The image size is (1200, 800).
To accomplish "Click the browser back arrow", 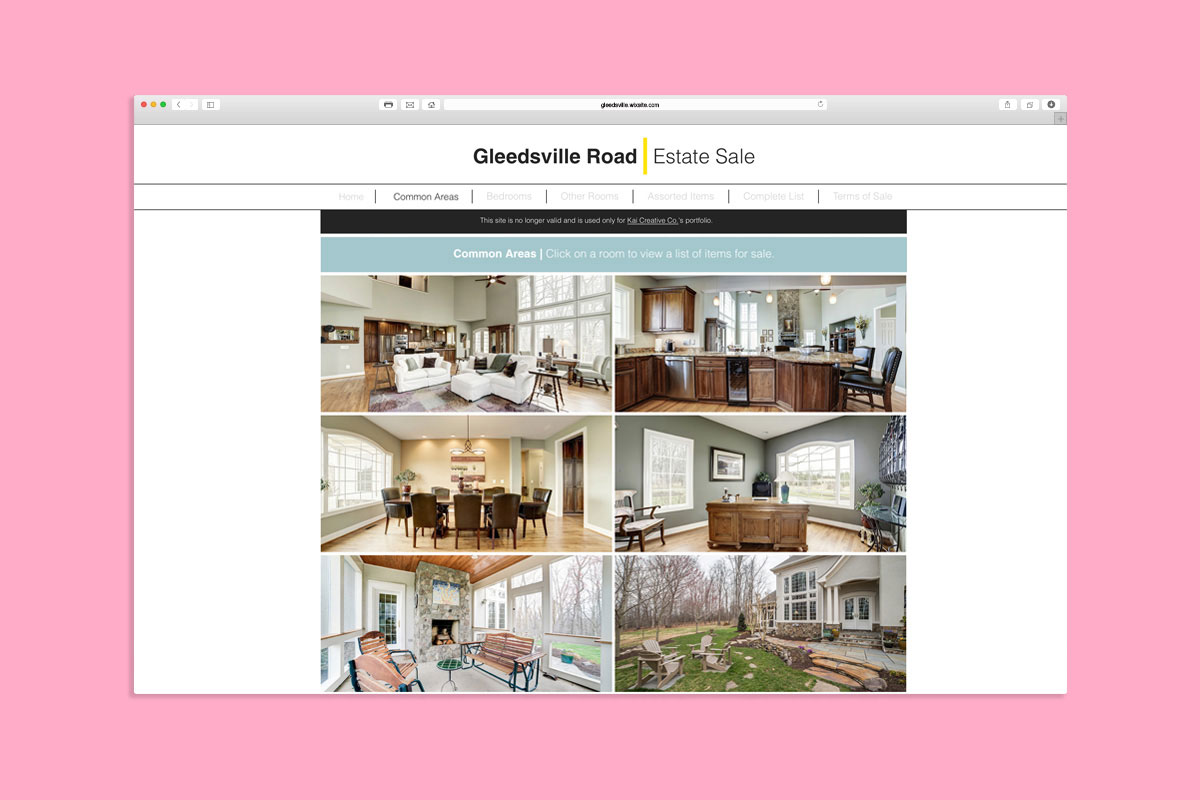I will [178, 105].
